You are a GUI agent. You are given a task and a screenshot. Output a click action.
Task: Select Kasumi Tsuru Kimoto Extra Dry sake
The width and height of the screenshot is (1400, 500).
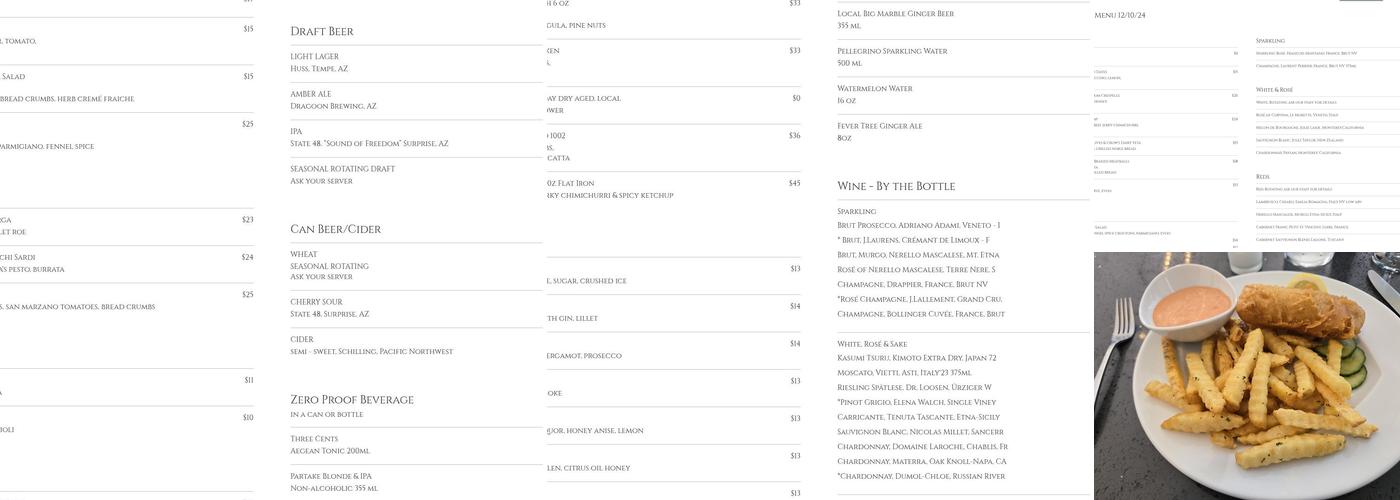(x=916, y=358)
